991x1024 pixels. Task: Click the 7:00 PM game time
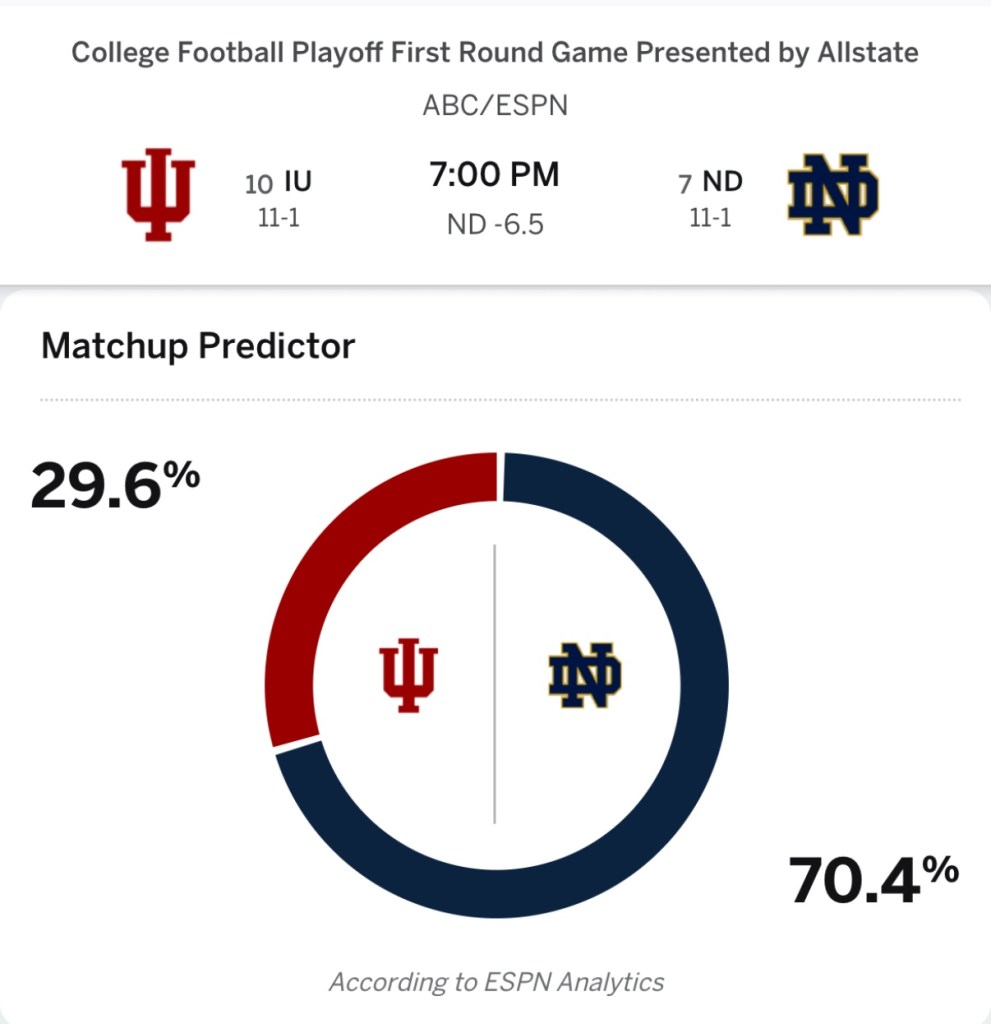click(x=494, y=175)
